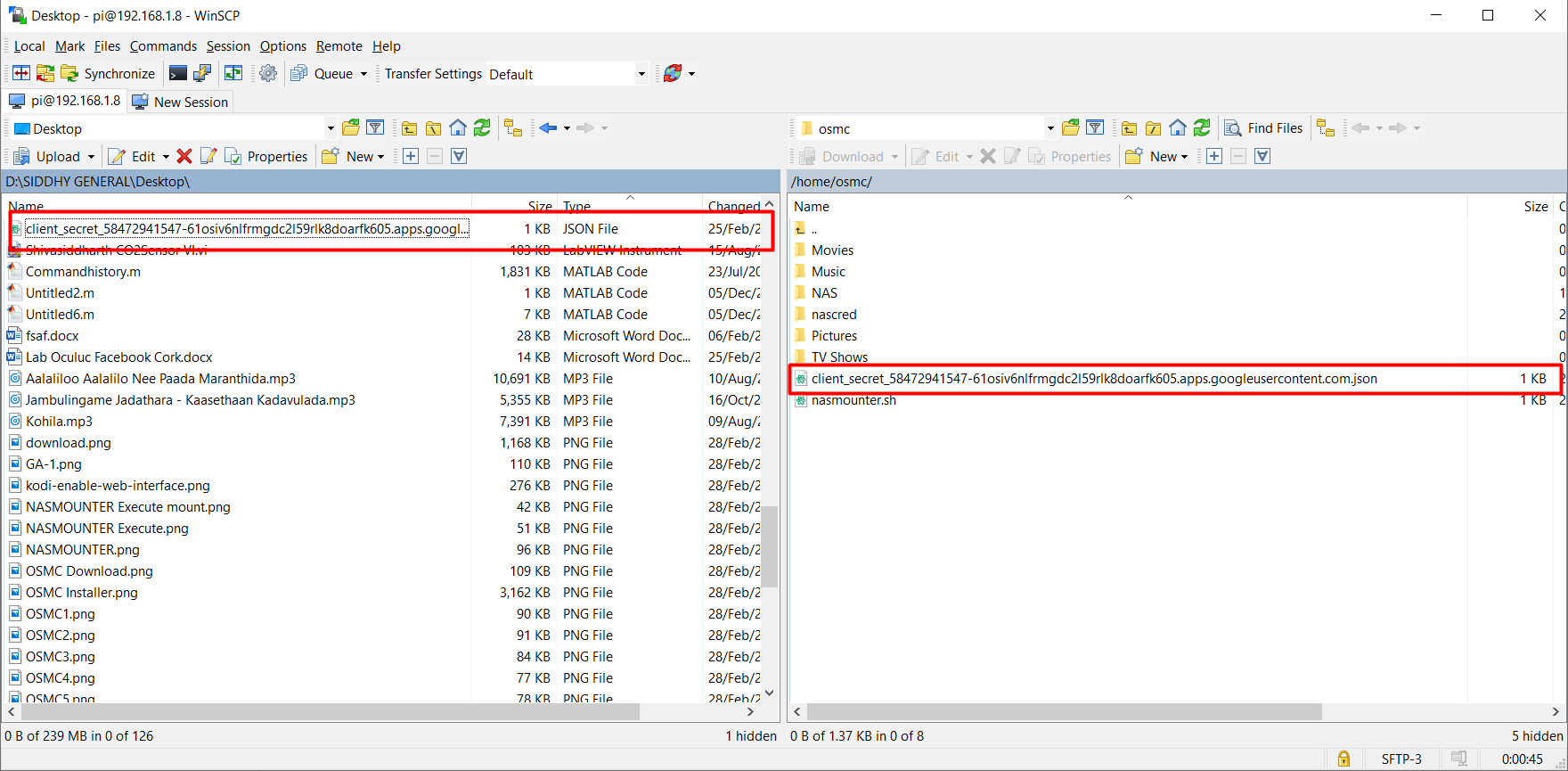Open the Mark menu
Image resolution: width=1568 pixels, height=771 pixels.
coord(69,46)
